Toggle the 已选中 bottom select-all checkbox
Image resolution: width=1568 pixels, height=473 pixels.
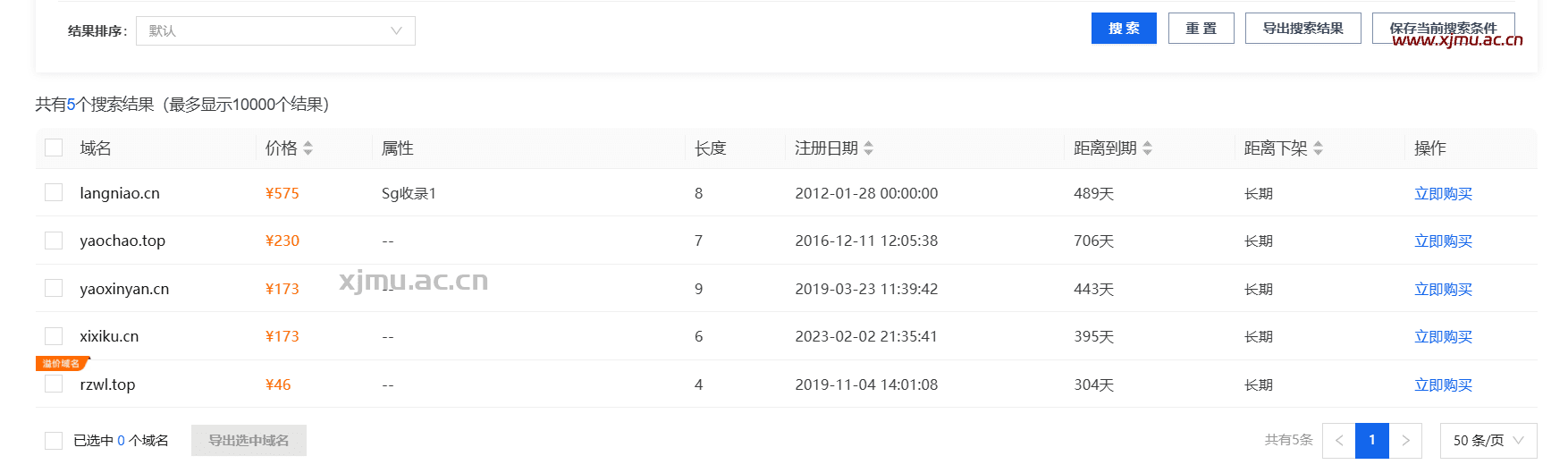tap(54, 441)
